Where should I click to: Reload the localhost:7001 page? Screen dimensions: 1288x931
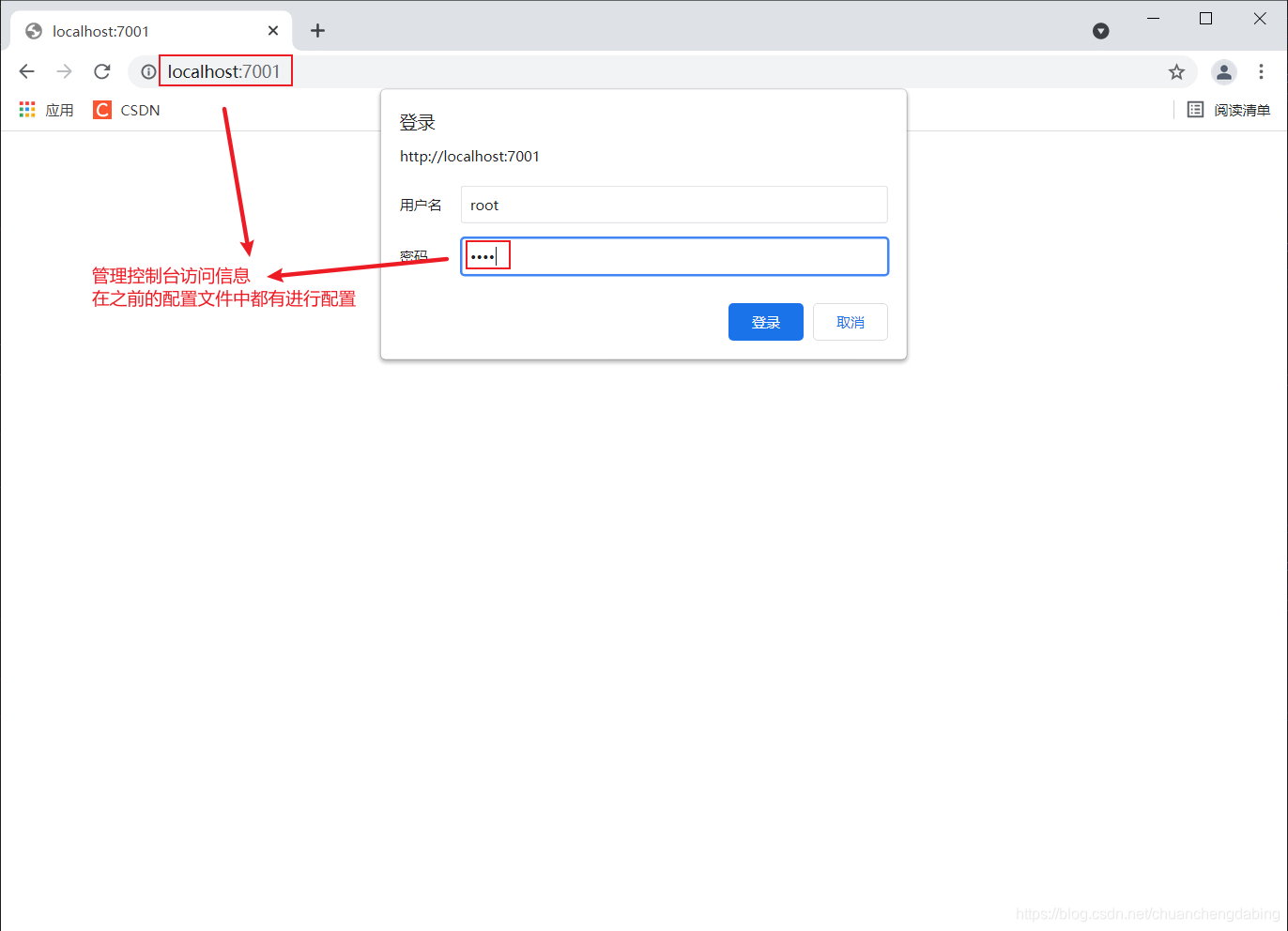tap(102, 71)
